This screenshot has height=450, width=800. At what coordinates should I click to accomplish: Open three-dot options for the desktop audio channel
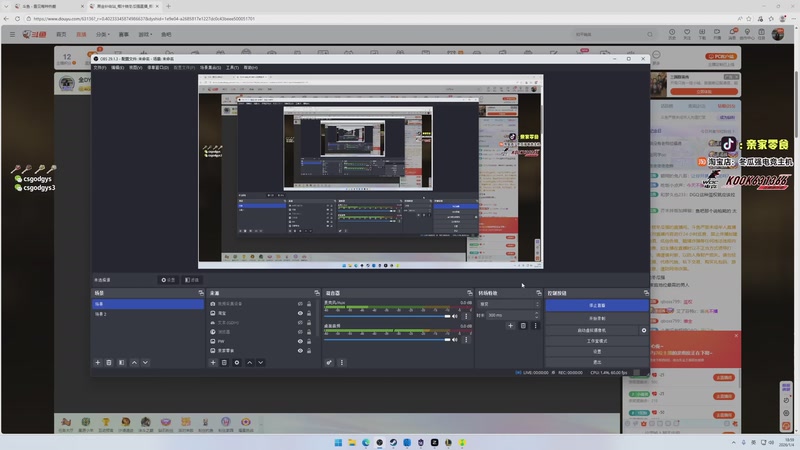point(466,339)
